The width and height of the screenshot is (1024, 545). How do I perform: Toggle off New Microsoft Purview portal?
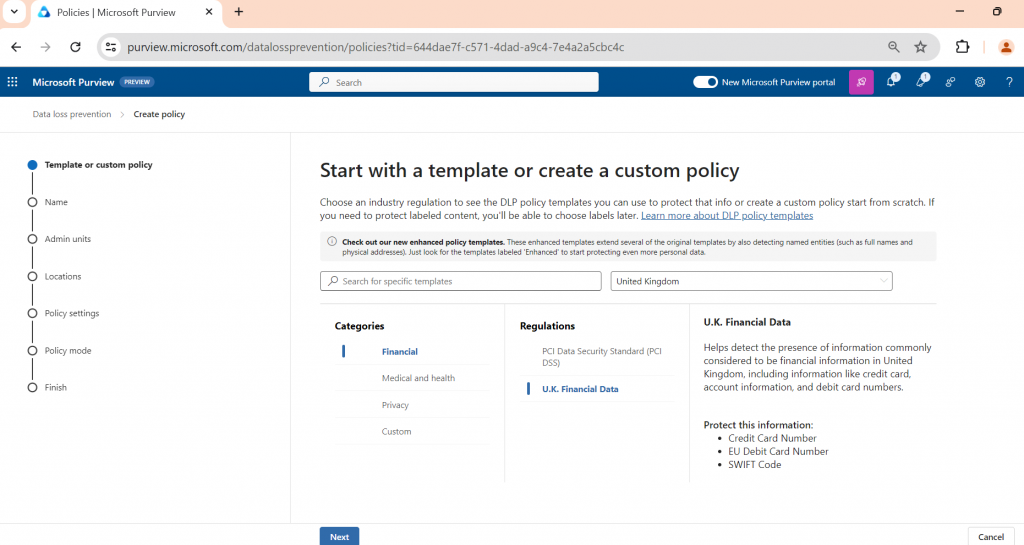[705, 82]
